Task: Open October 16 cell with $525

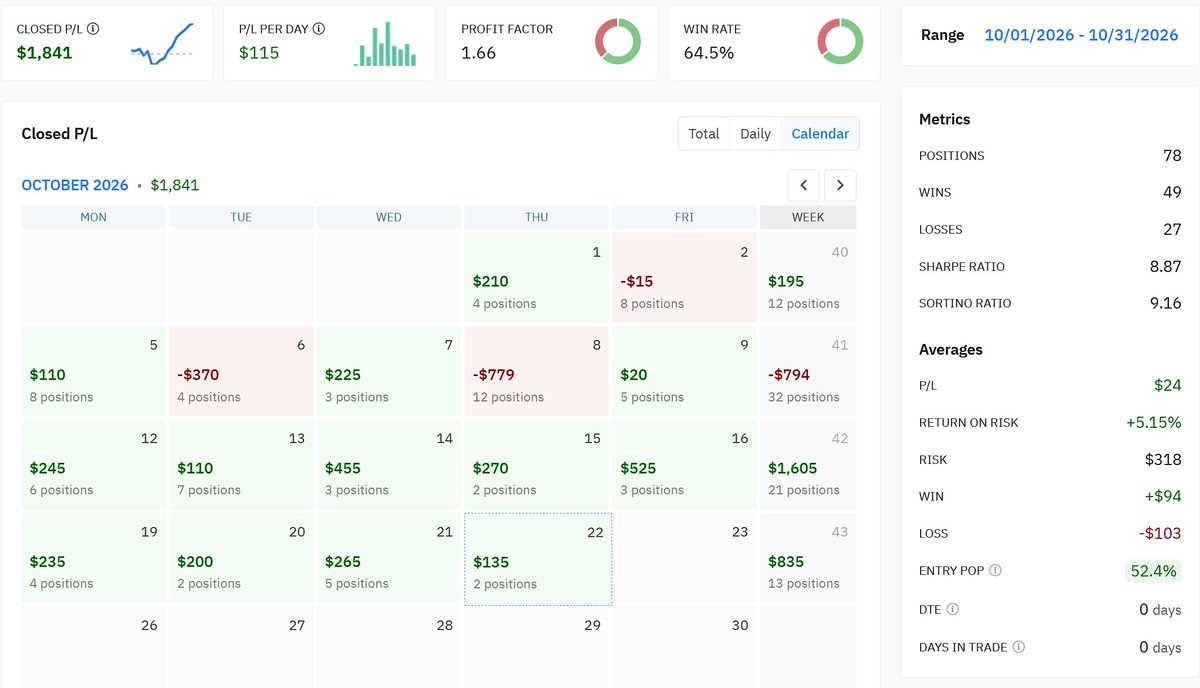Action: 684,464
